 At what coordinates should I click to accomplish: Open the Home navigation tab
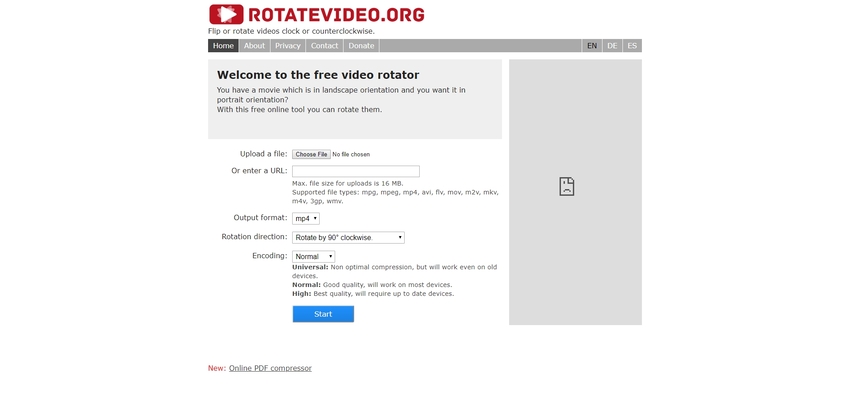223,46
